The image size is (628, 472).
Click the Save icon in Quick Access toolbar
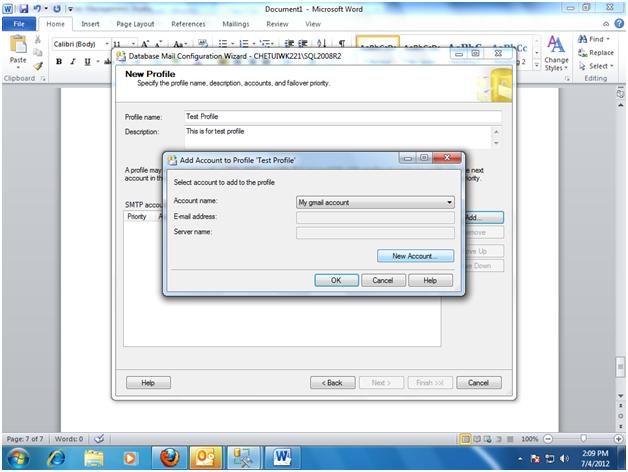(x=24, y=8)
